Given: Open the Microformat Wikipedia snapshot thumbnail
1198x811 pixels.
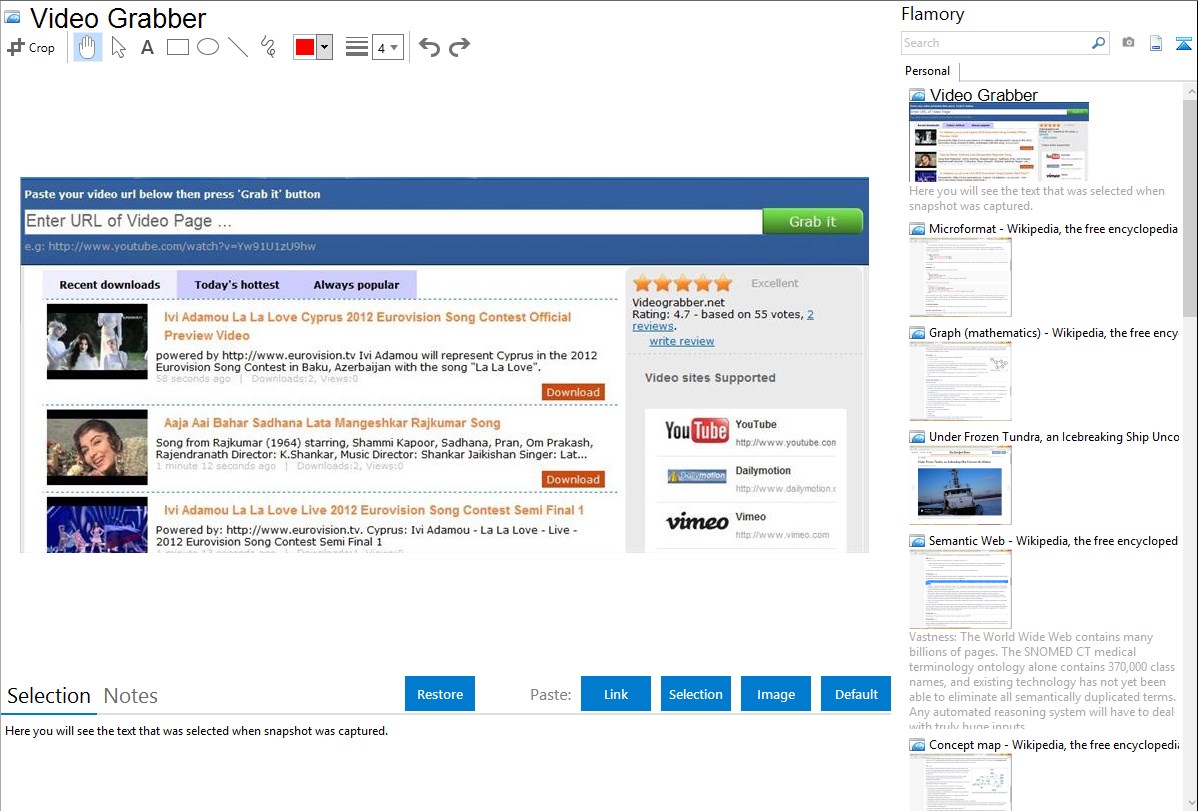Looking at the screenshot, I should (x=960, y=277).
